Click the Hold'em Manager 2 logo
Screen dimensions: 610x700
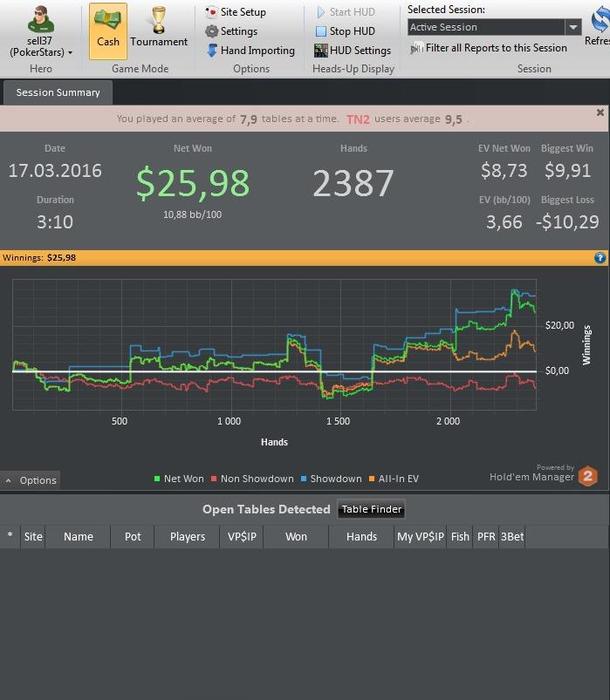click(x=588, y=476)
